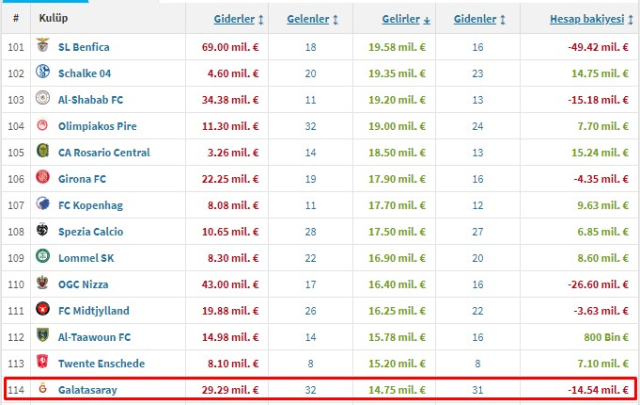Click the Al-Taawoun FC club crest

click(43, 335)
